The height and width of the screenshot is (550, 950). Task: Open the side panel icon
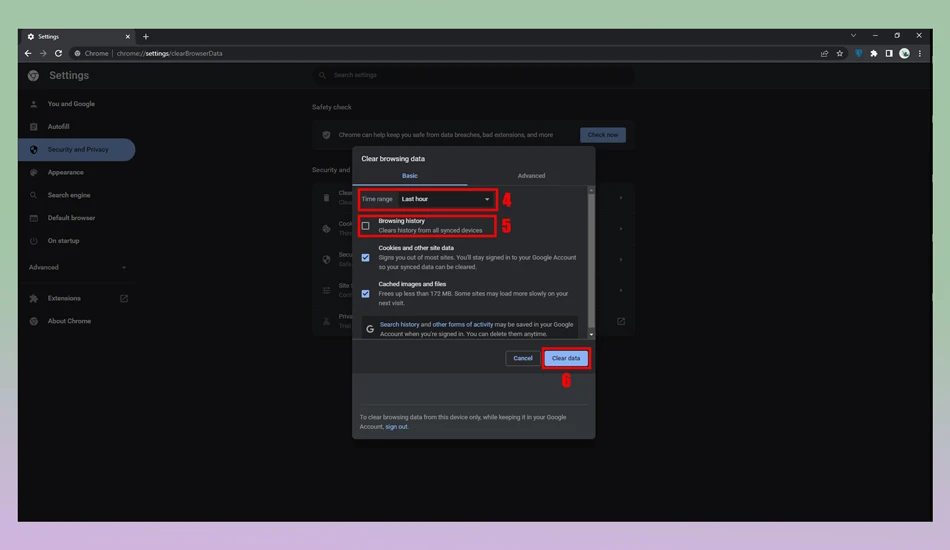coord(889,53)
